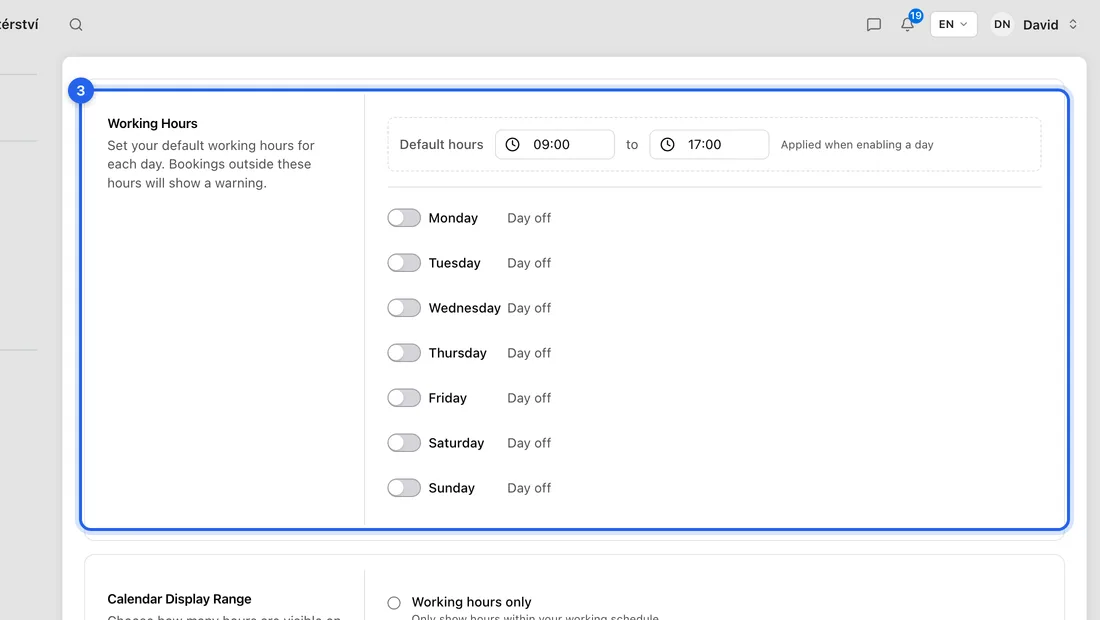This screenshot has width=1100, height=620.
Task: Enable the Monday working day toggle
Action: click(404, 218)
